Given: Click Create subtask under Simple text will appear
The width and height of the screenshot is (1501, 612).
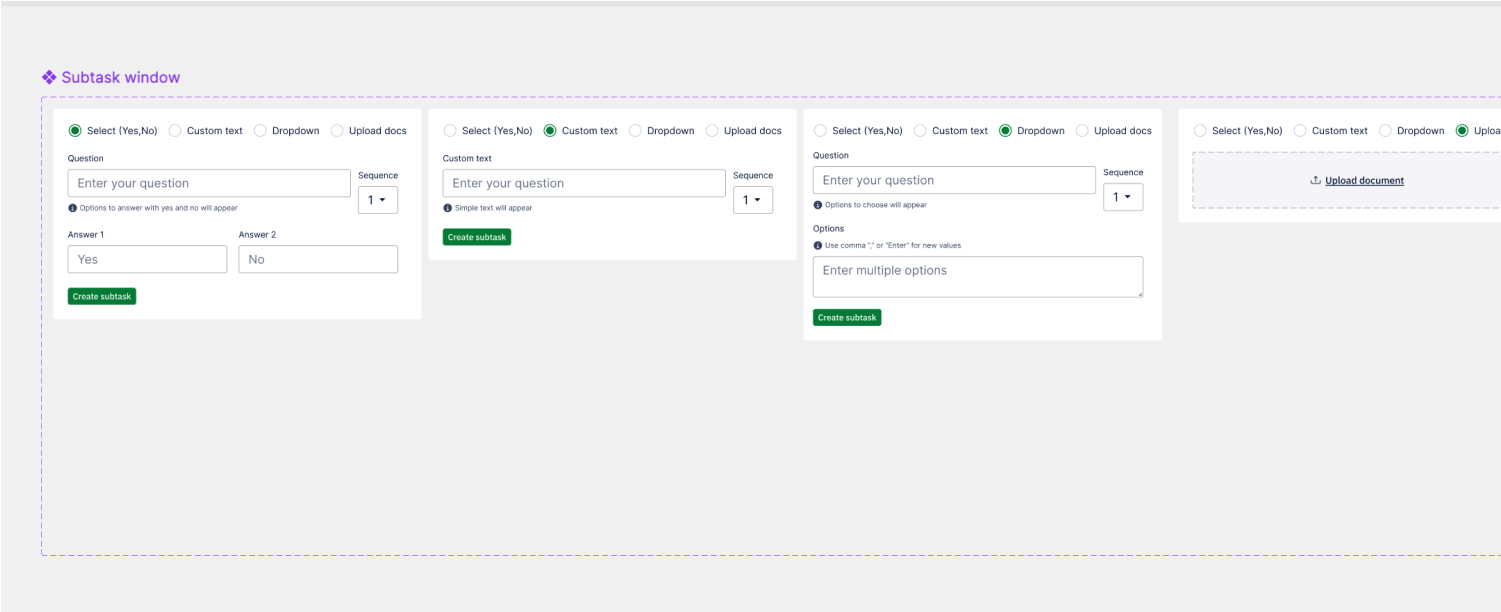Looking at the screenshot, I should click(x=477, y=237).
